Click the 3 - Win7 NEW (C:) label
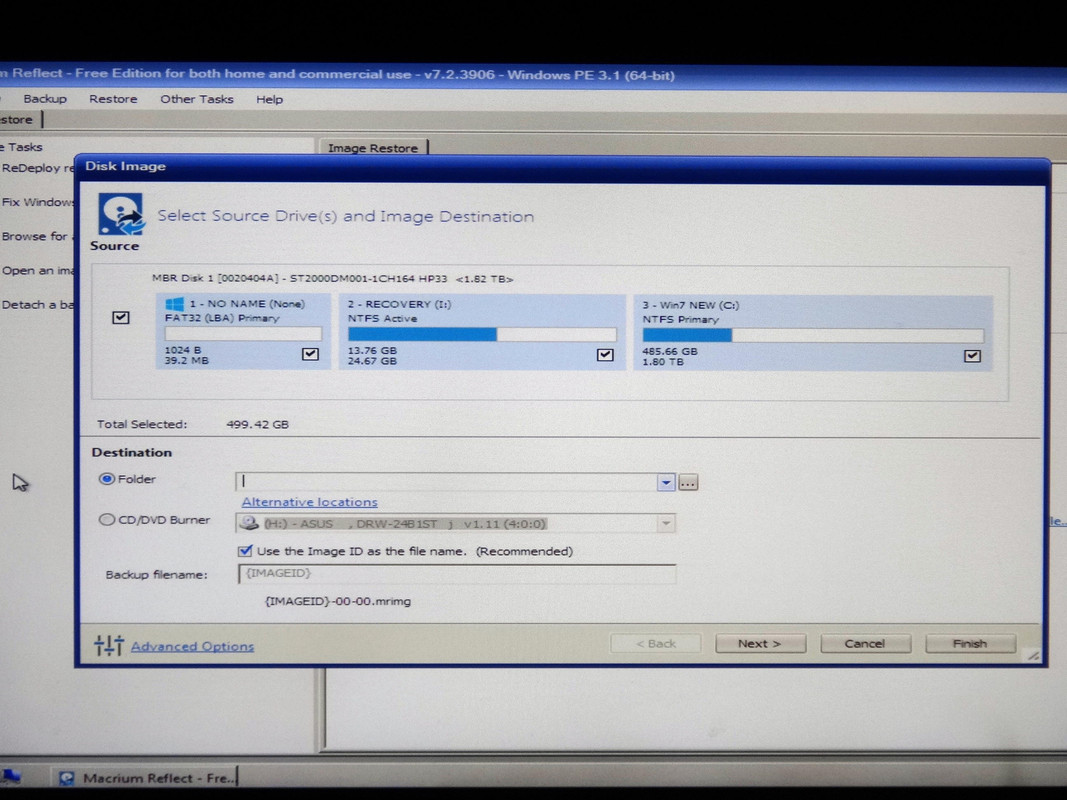The image size is (1067, 800). [x=691, y=305]
